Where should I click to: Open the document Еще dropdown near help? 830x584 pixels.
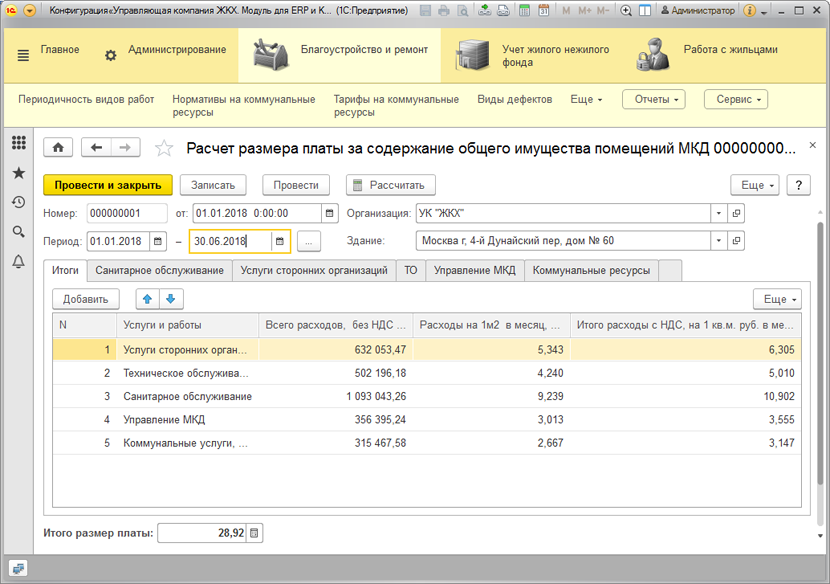(755, 185)
